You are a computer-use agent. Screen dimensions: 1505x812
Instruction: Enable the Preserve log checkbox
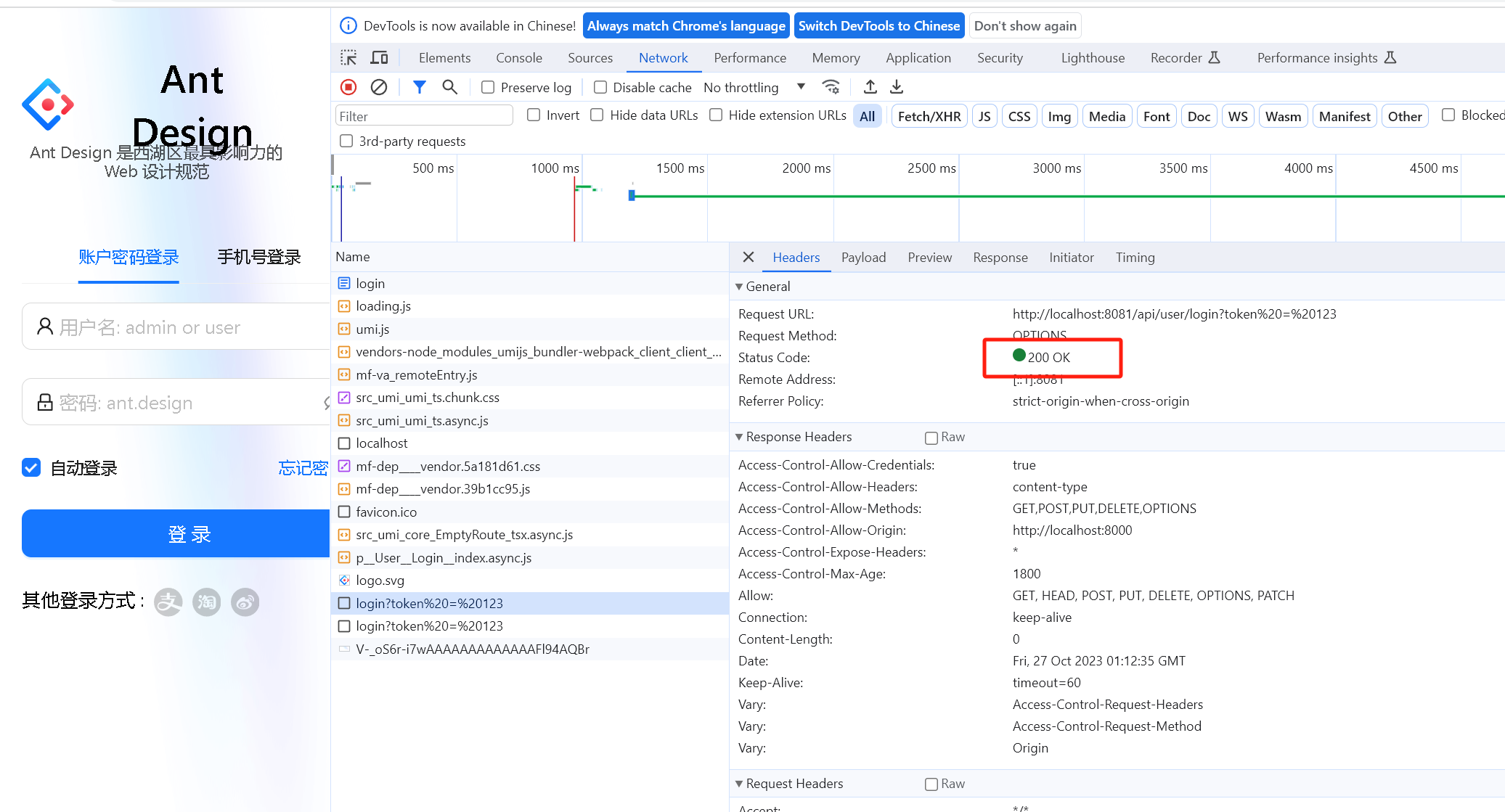(x=488, y=87)
